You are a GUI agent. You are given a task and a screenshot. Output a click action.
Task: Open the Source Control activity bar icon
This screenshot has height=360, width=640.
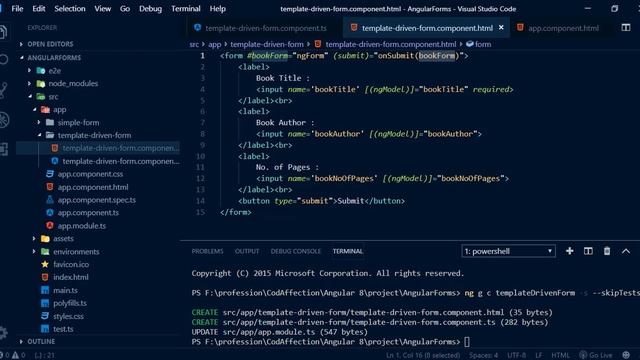pyautogui.click(x=3, y=90)
